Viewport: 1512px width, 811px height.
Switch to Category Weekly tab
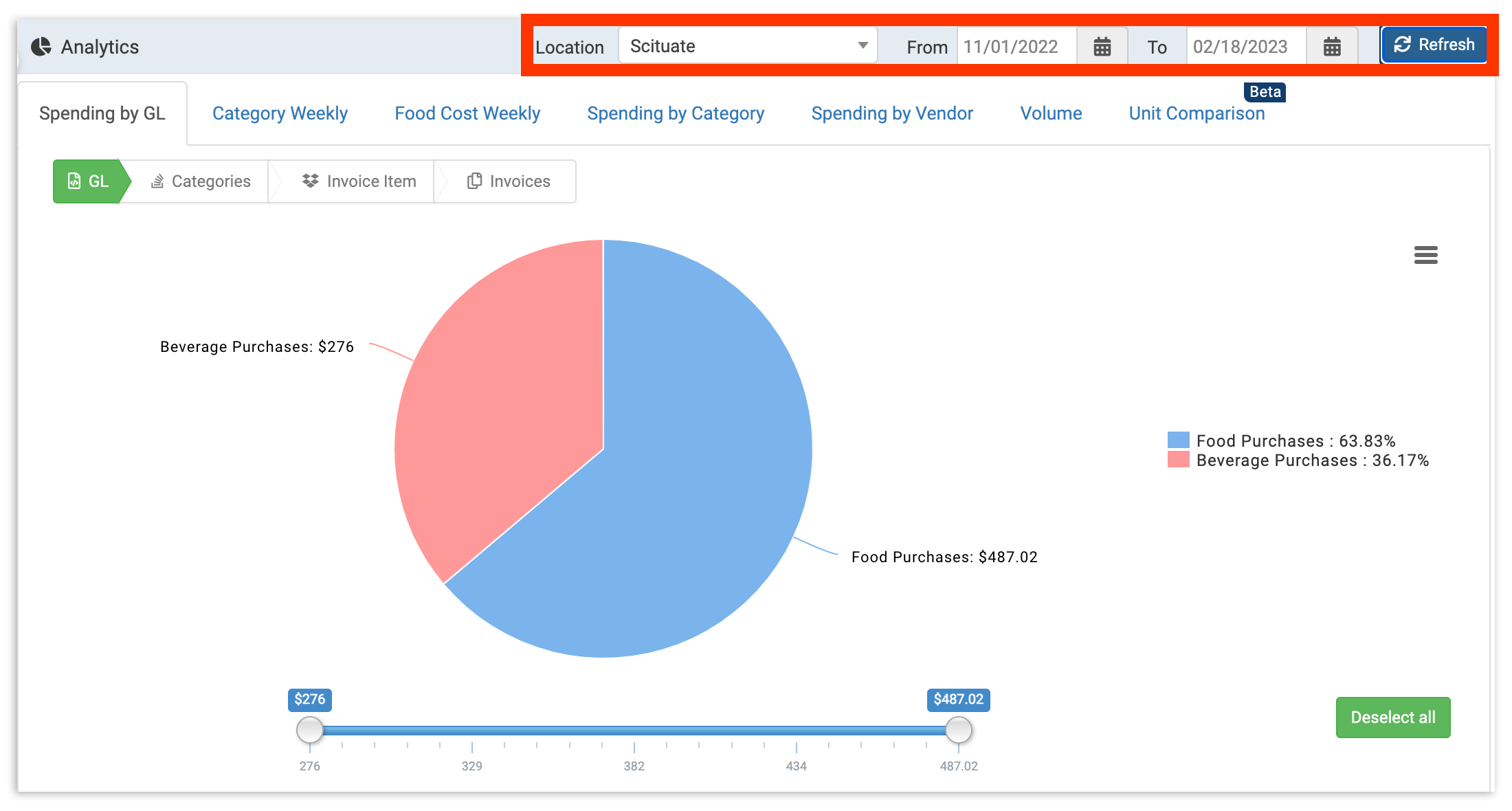280,113
